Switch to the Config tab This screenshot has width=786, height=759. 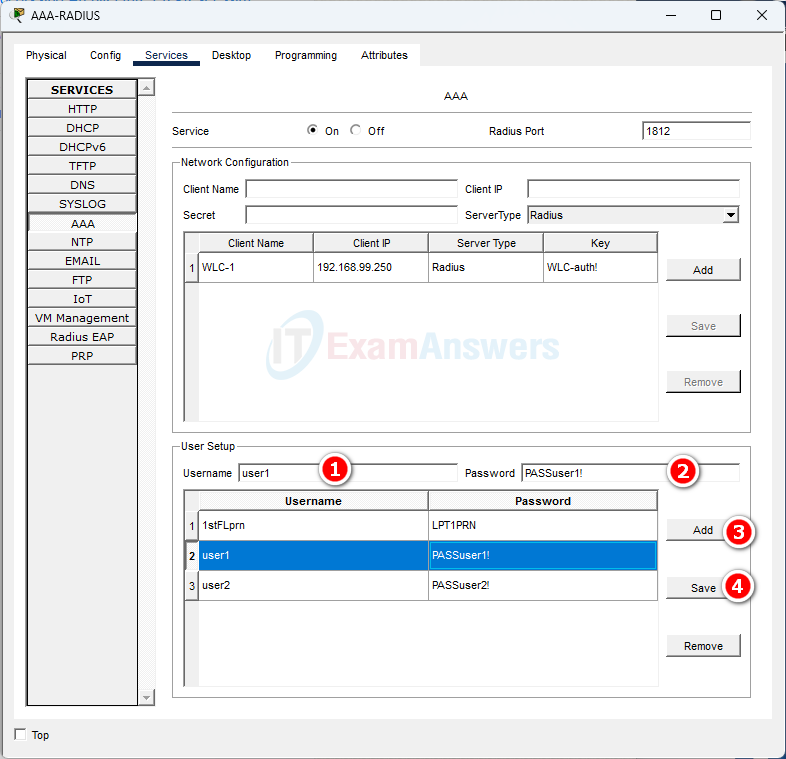click(105, 55)
